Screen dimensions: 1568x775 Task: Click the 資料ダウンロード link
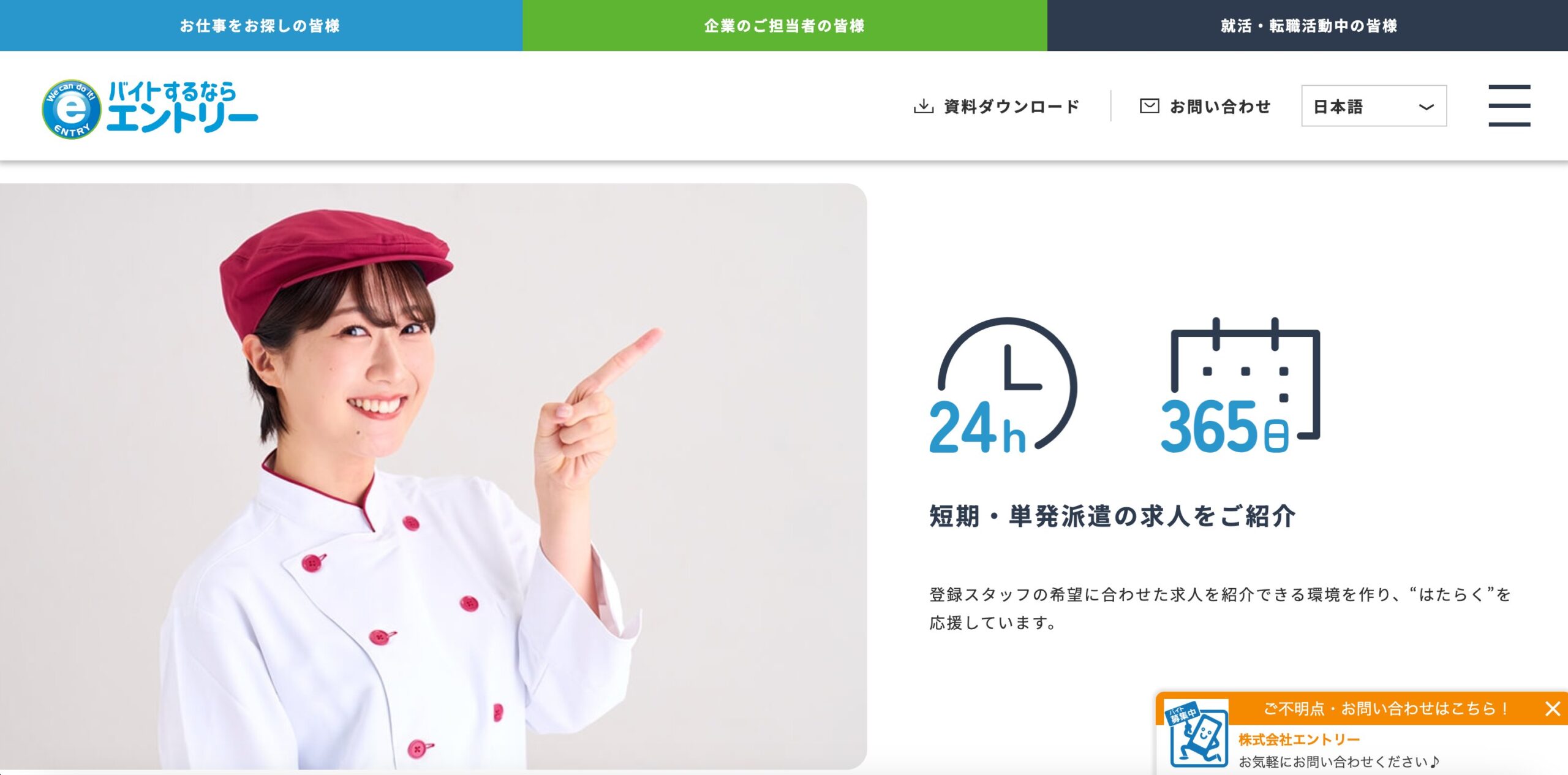1012,106
